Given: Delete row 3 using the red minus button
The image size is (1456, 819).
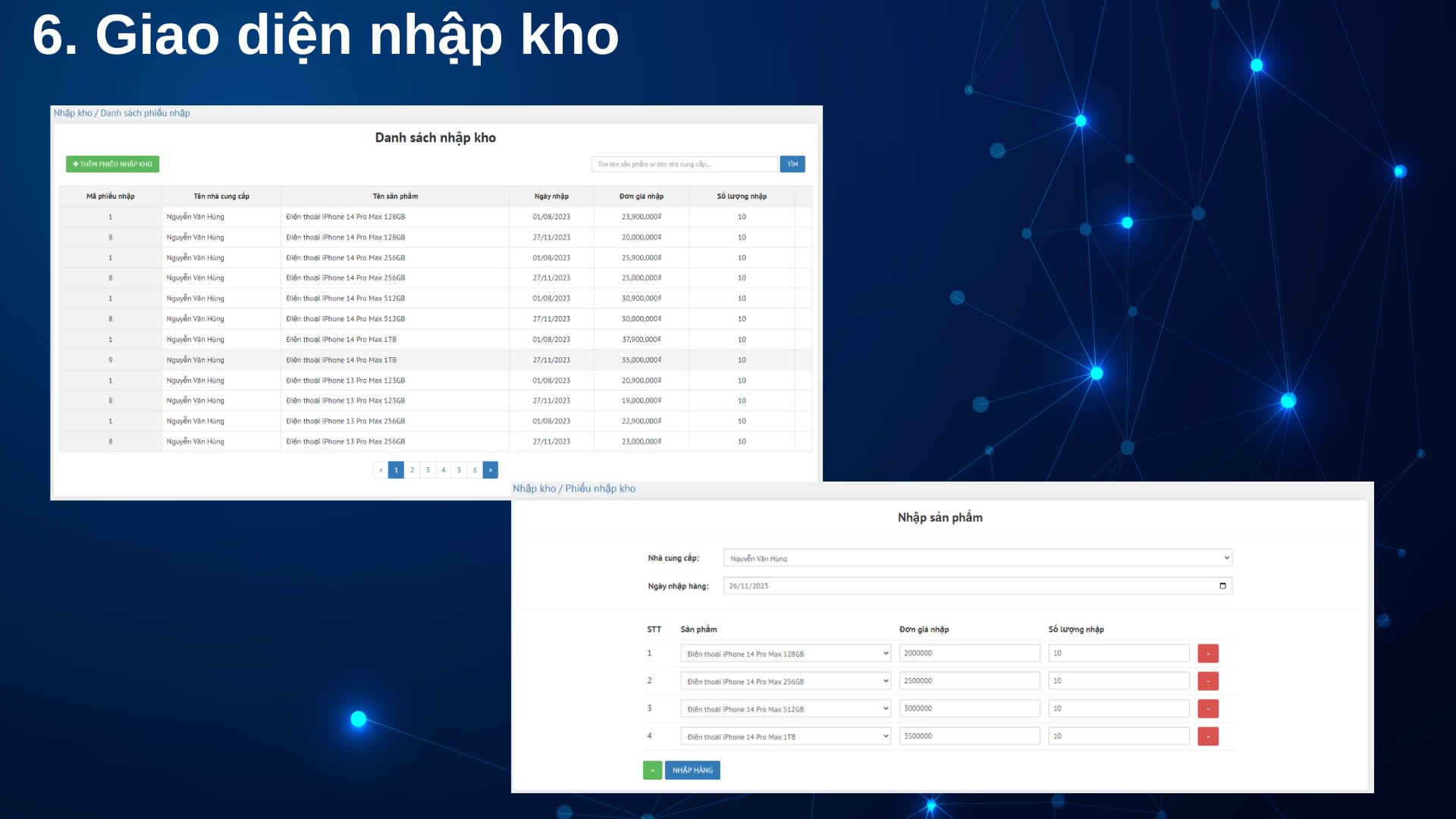Looking at the screenshot, I should (x=1207, y=708).
